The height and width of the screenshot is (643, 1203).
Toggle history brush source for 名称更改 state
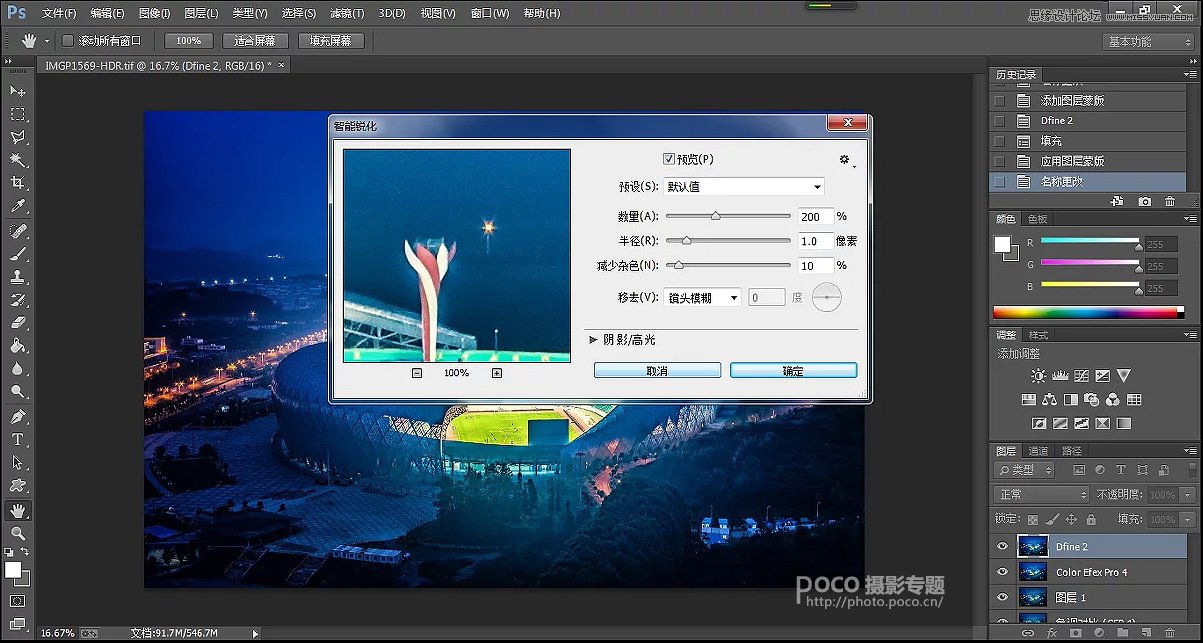[x=998, y=182]
